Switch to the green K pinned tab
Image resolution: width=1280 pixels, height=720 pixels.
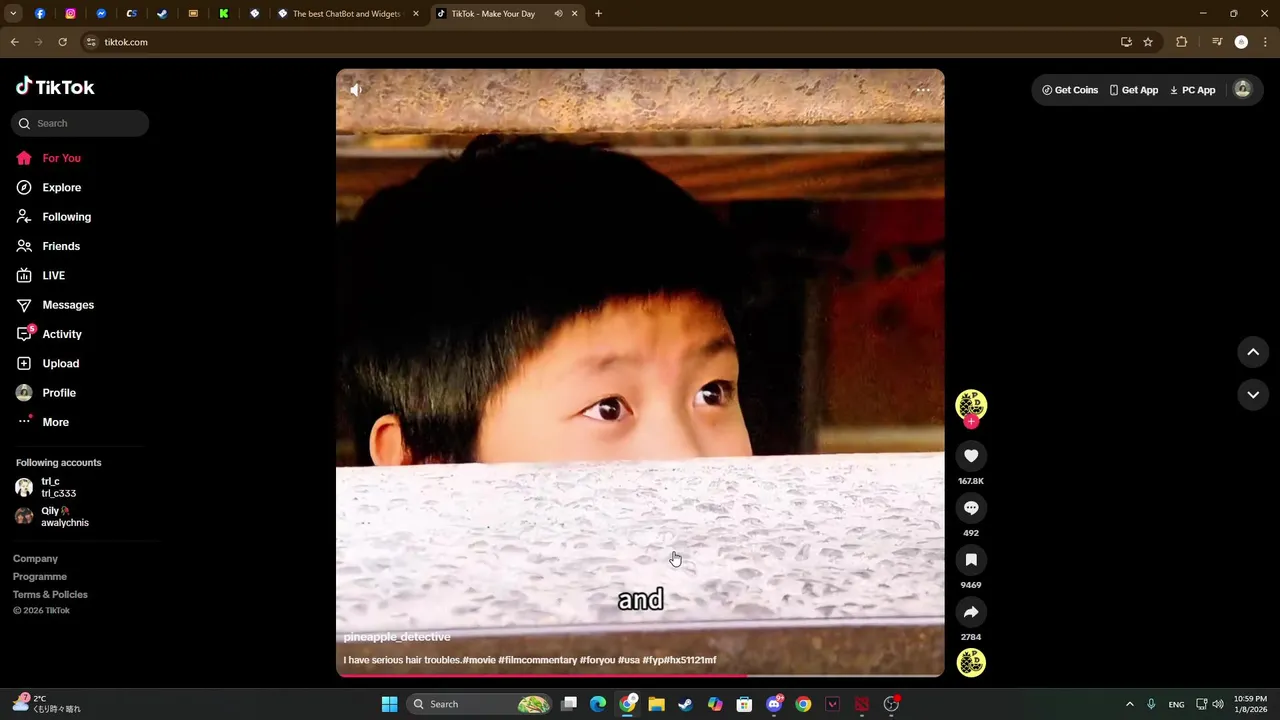(x=224, y=14)
